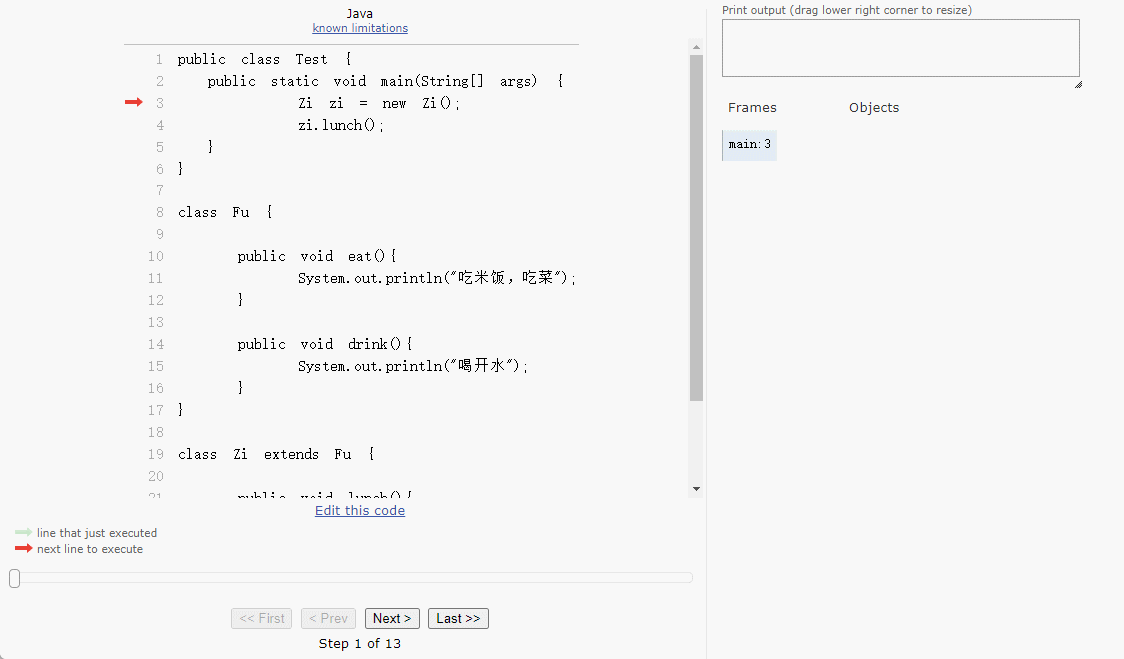
Task: Click the '<< First' button
Action: 261,618
